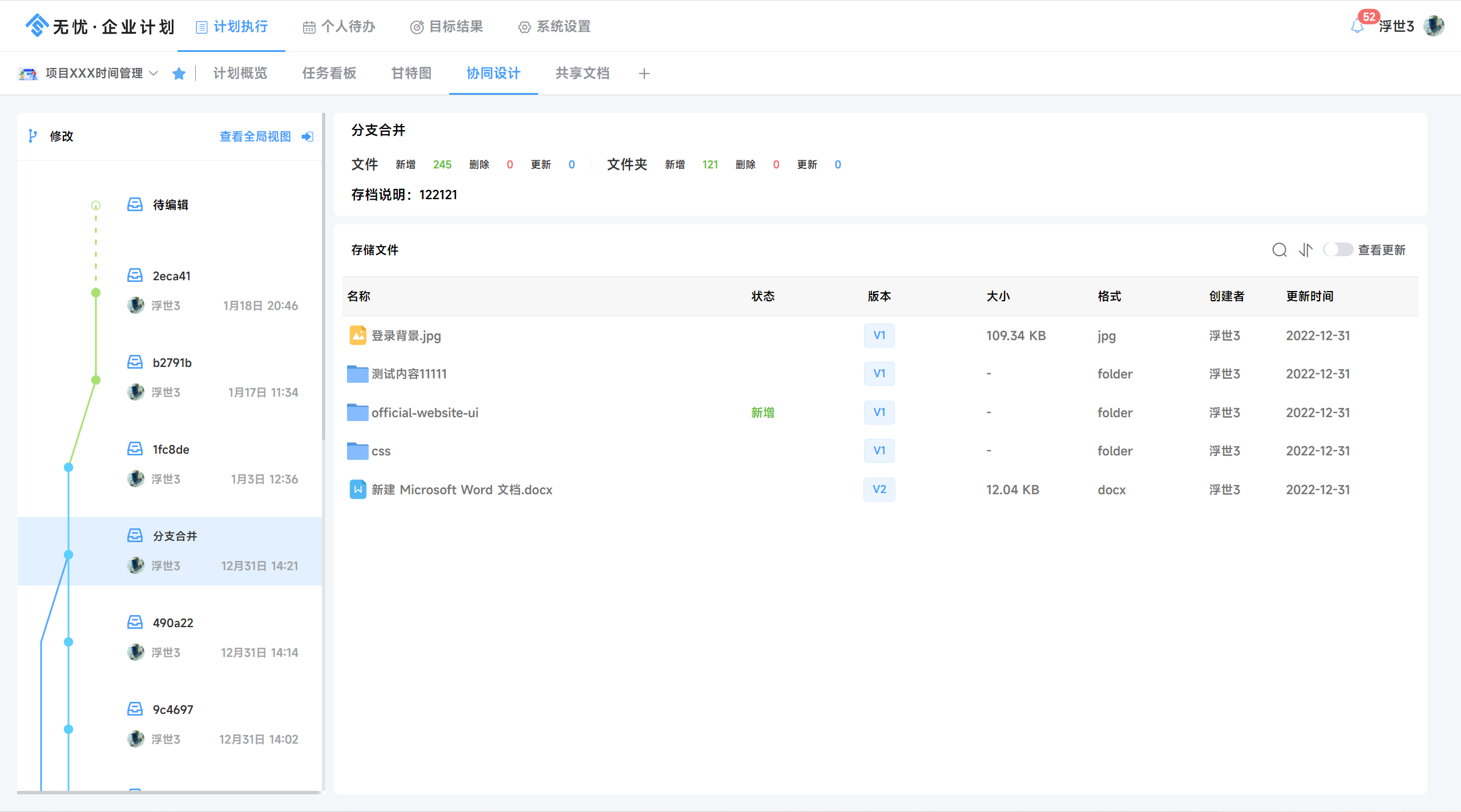Toggle the 查看更新 switch
Image resolution: width=1461 pixels, height=812 pixels.
[1338, 250]
